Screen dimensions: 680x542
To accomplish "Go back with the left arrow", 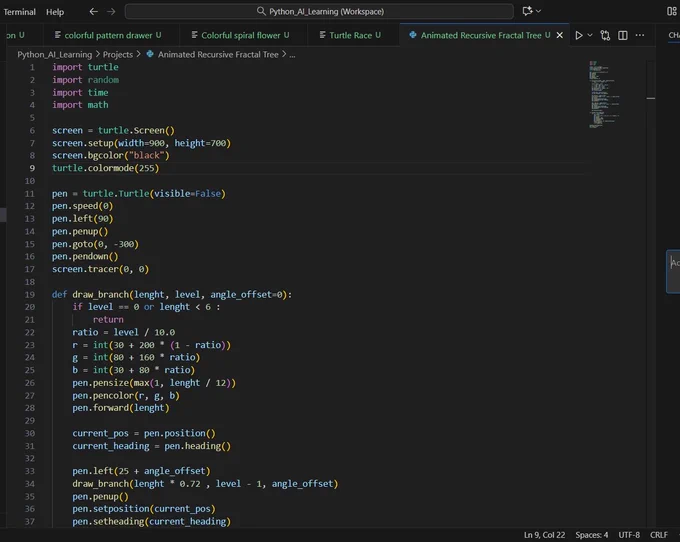I will coord(93,11).
